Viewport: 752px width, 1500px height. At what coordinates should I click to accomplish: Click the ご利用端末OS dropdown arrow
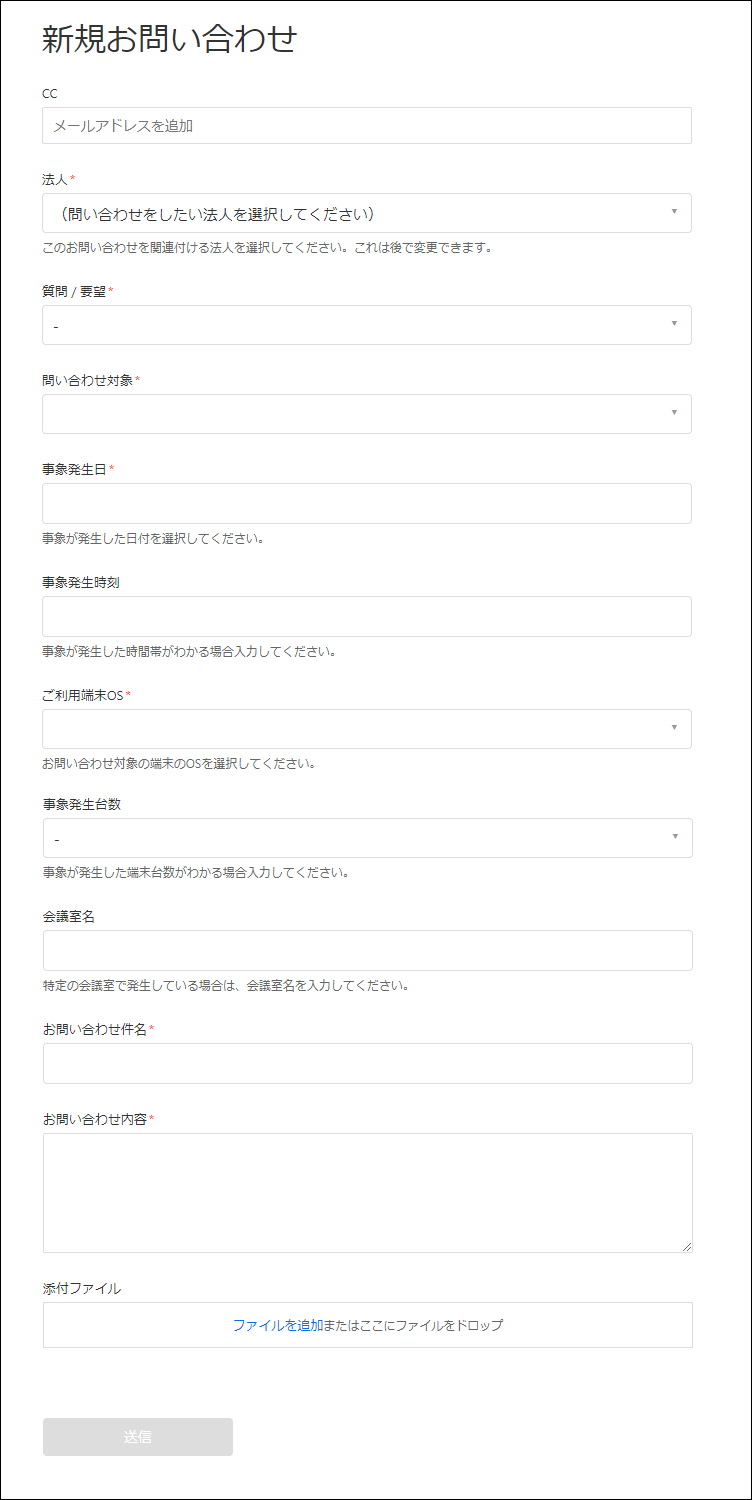(674, 728)
